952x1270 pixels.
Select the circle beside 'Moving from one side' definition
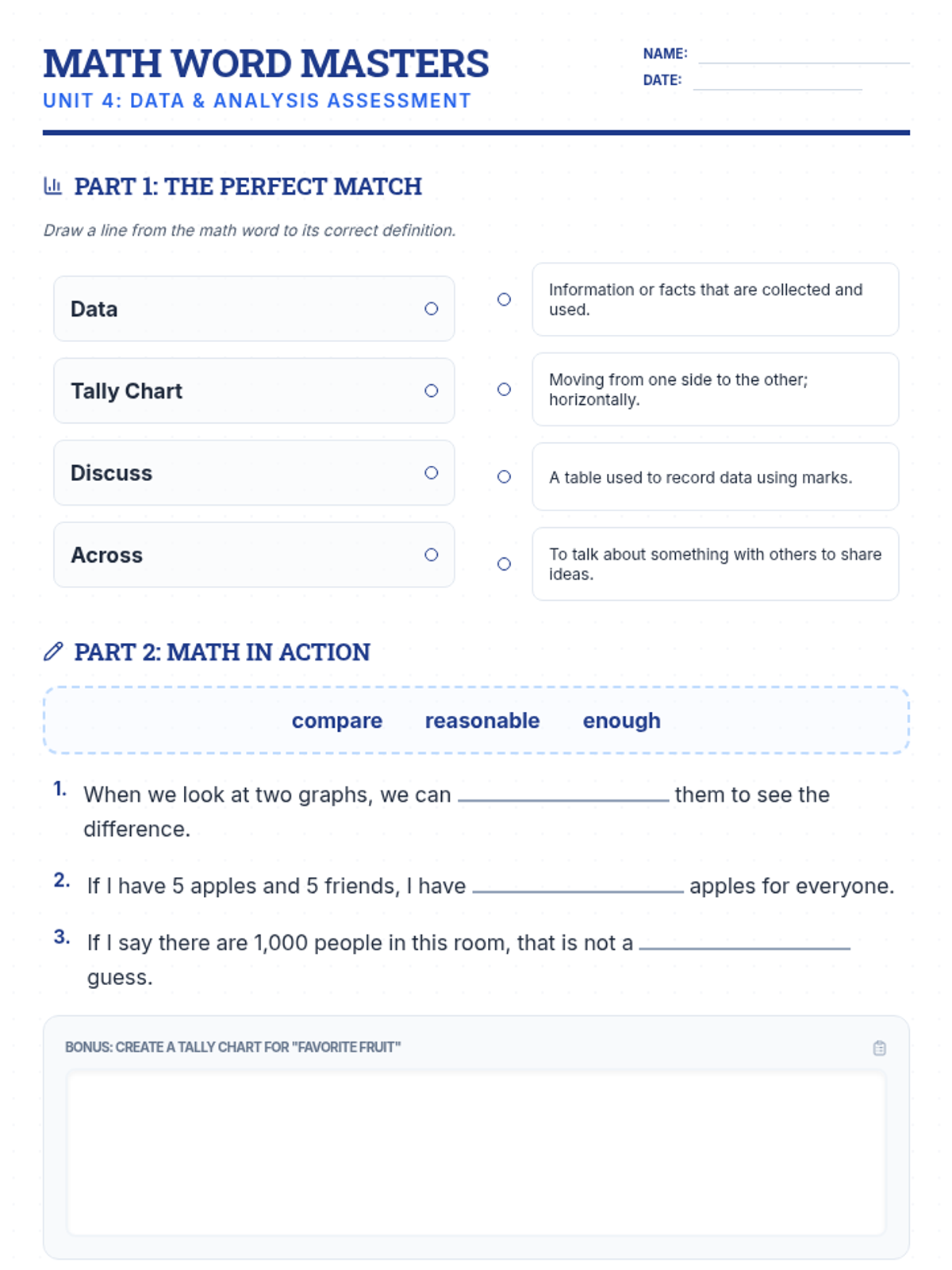pos(504,390)
